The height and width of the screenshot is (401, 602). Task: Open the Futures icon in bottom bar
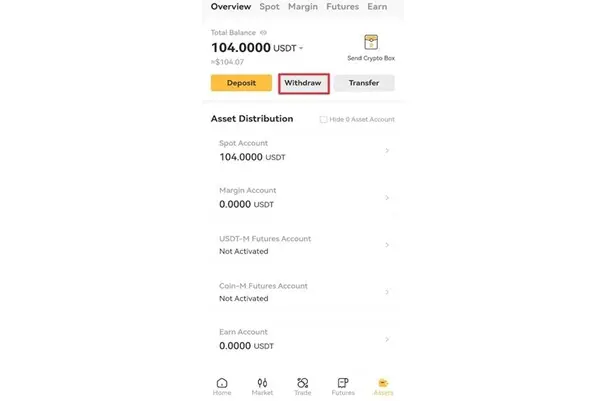343,383
